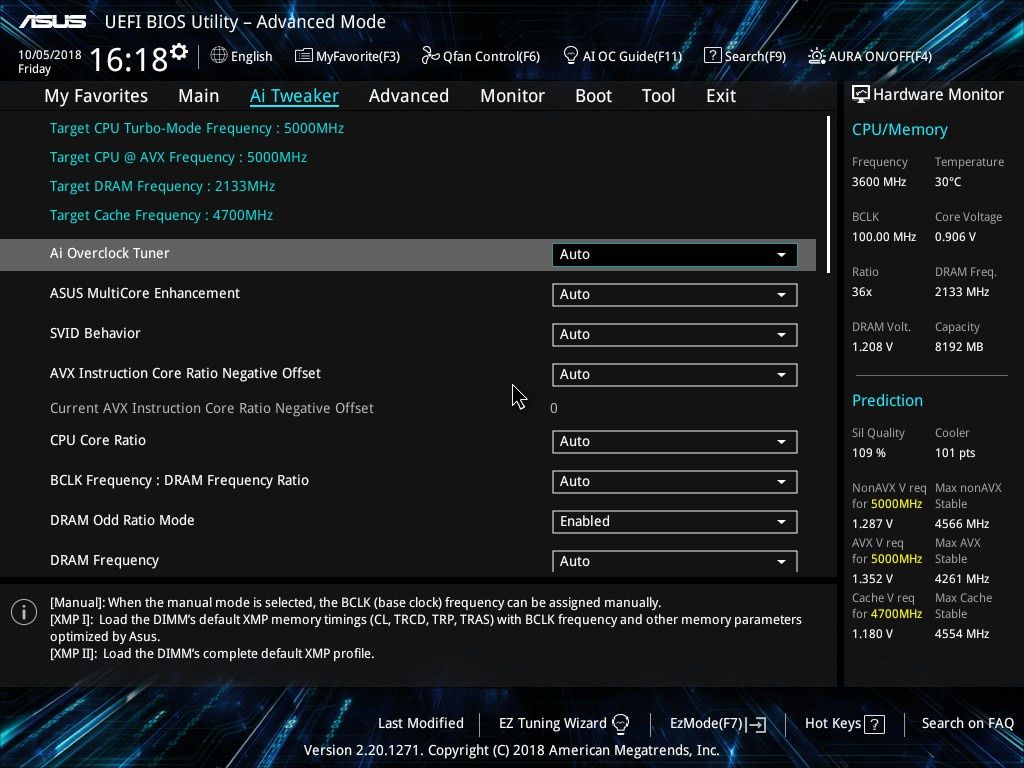Change language via English button
The width and height of the screenshot is (1024, 768).
click(242, 56)
